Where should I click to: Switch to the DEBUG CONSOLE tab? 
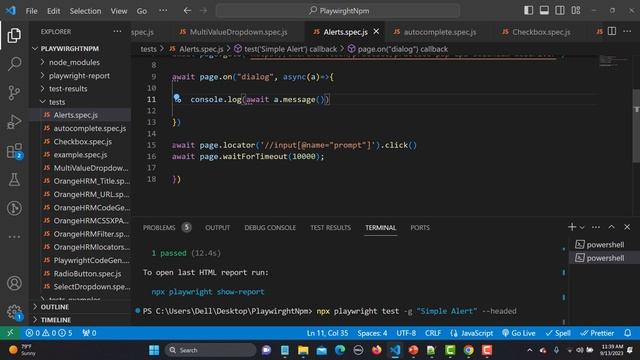270,227
